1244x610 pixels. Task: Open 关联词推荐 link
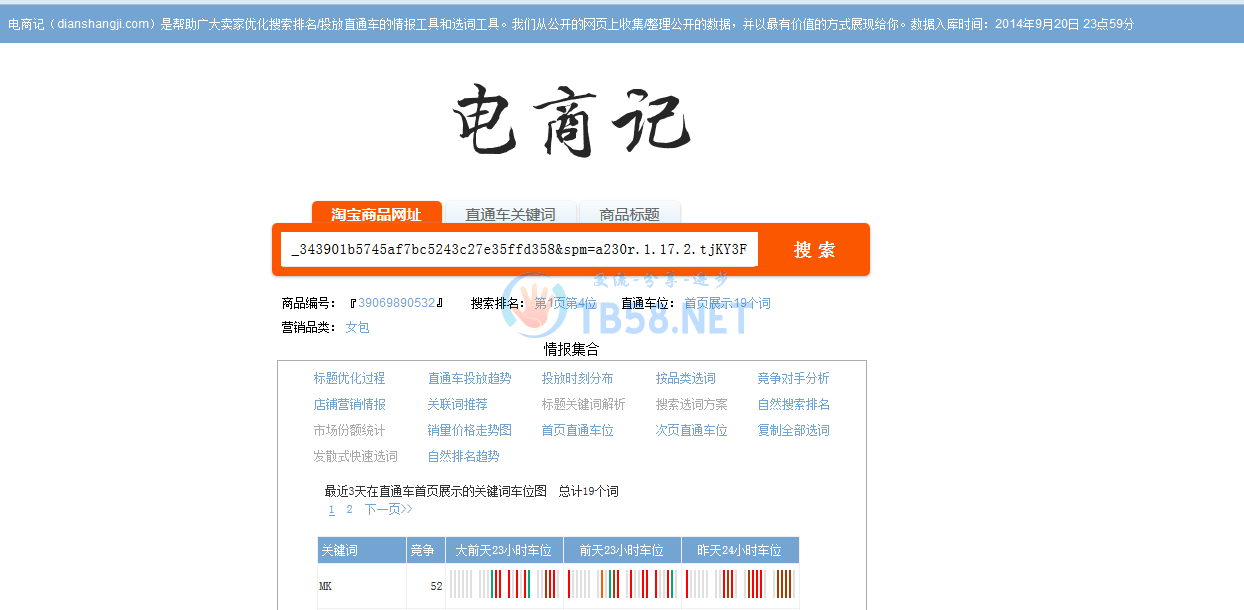coord(457,404)
